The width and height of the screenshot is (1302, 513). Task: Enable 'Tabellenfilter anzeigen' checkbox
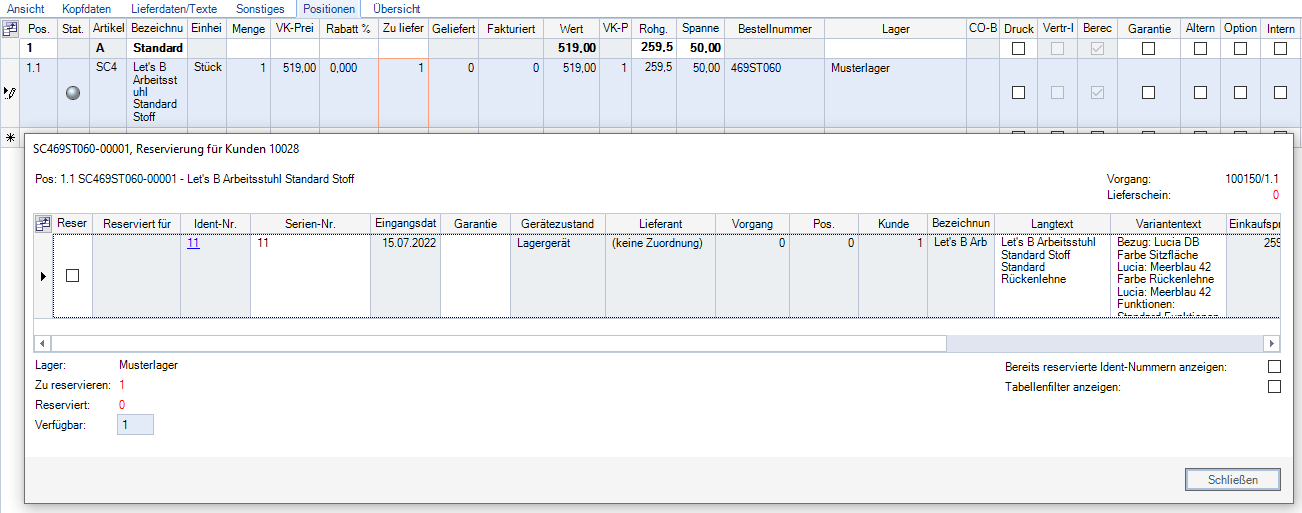[1273, 387]
